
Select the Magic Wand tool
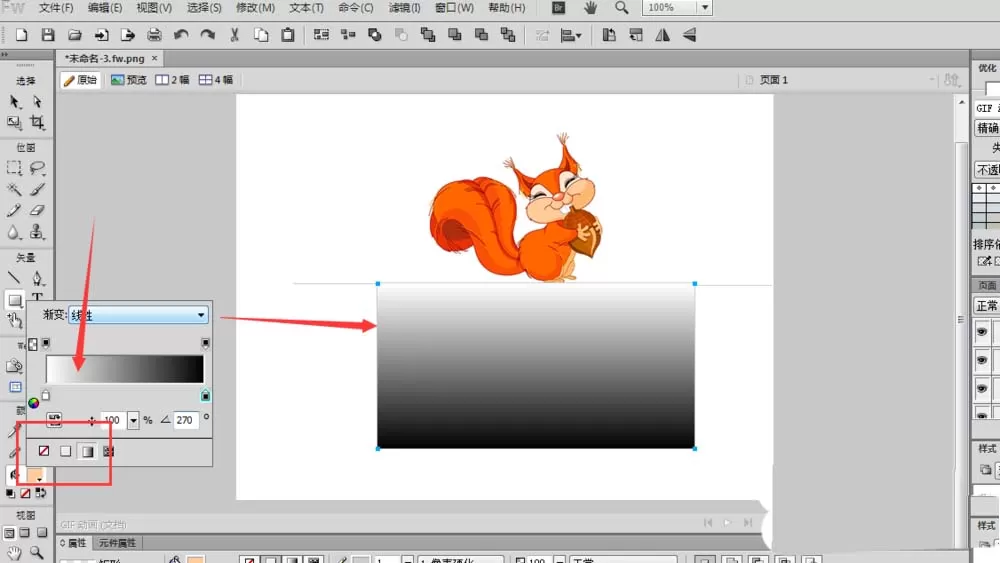pyautogui.click(x=14, y=189)
